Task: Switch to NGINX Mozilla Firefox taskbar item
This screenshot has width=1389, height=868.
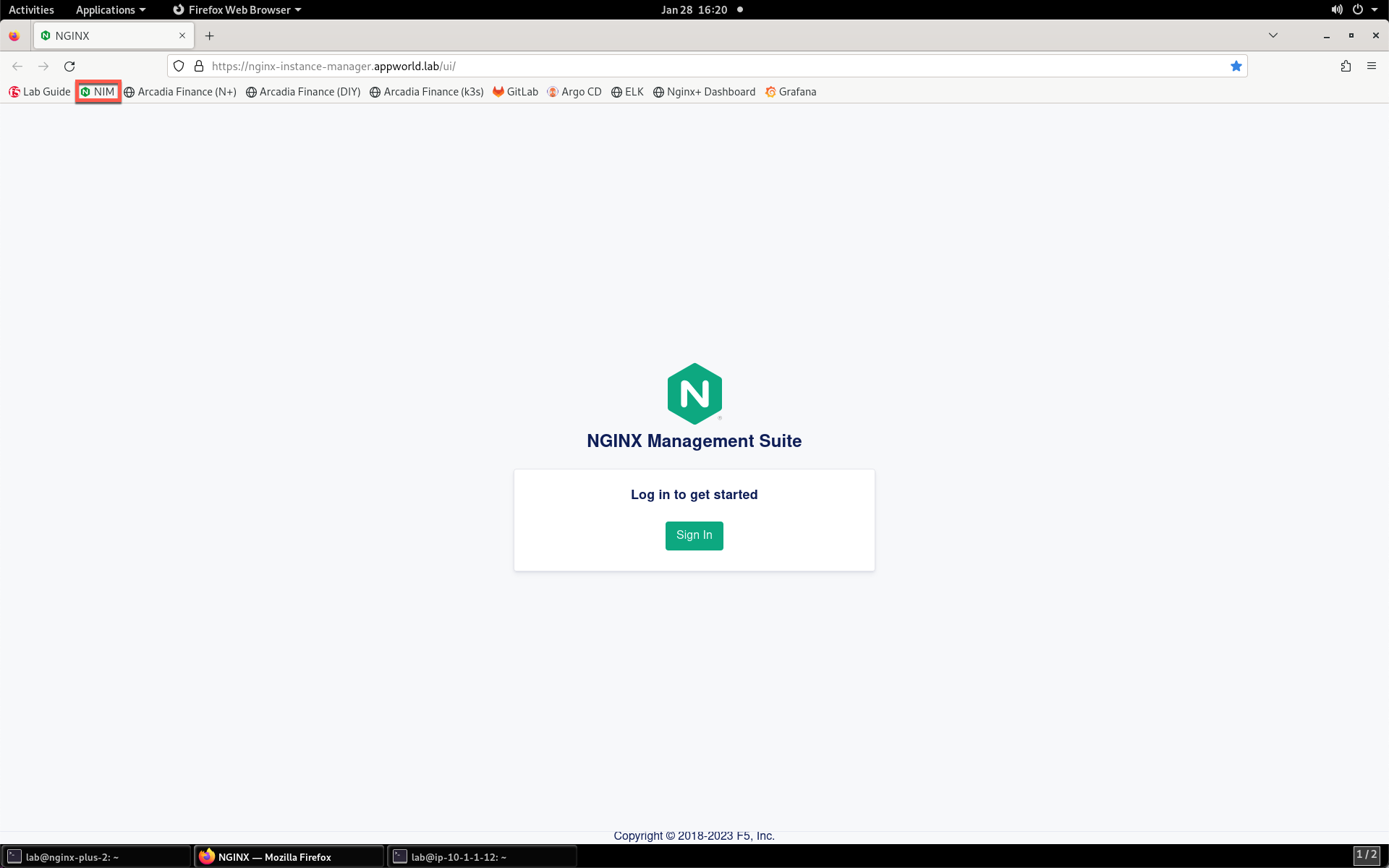Action: point(289,856)
